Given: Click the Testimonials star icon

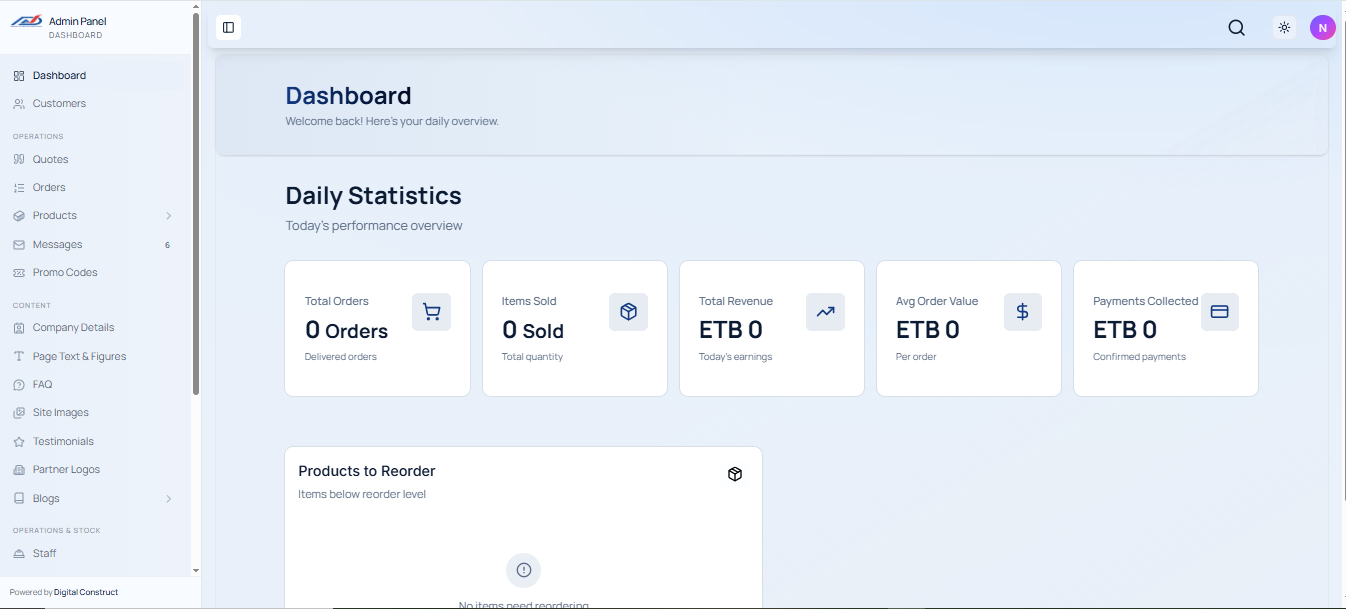Looking at the screenshot, I should (19, 442).
